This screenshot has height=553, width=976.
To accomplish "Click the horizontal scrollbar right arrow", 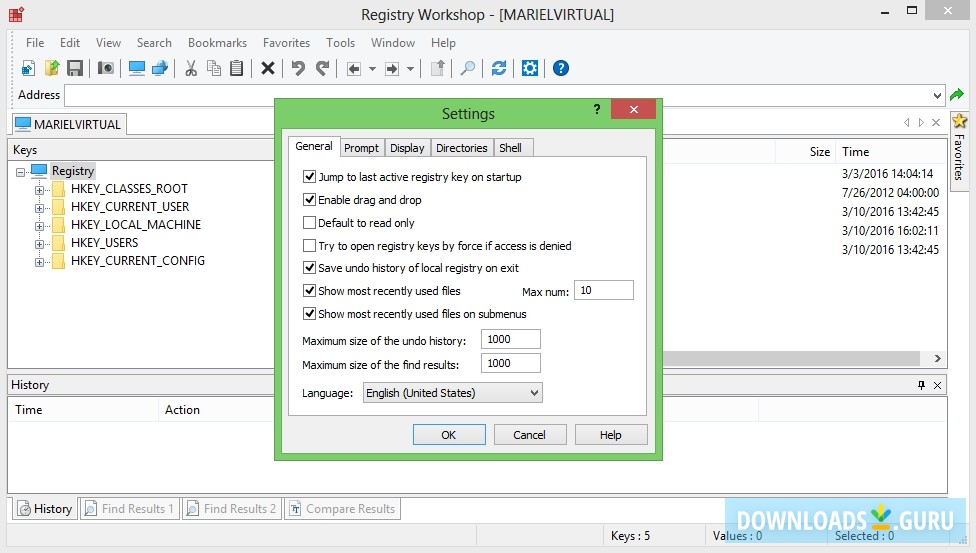I will click(937, 359).
